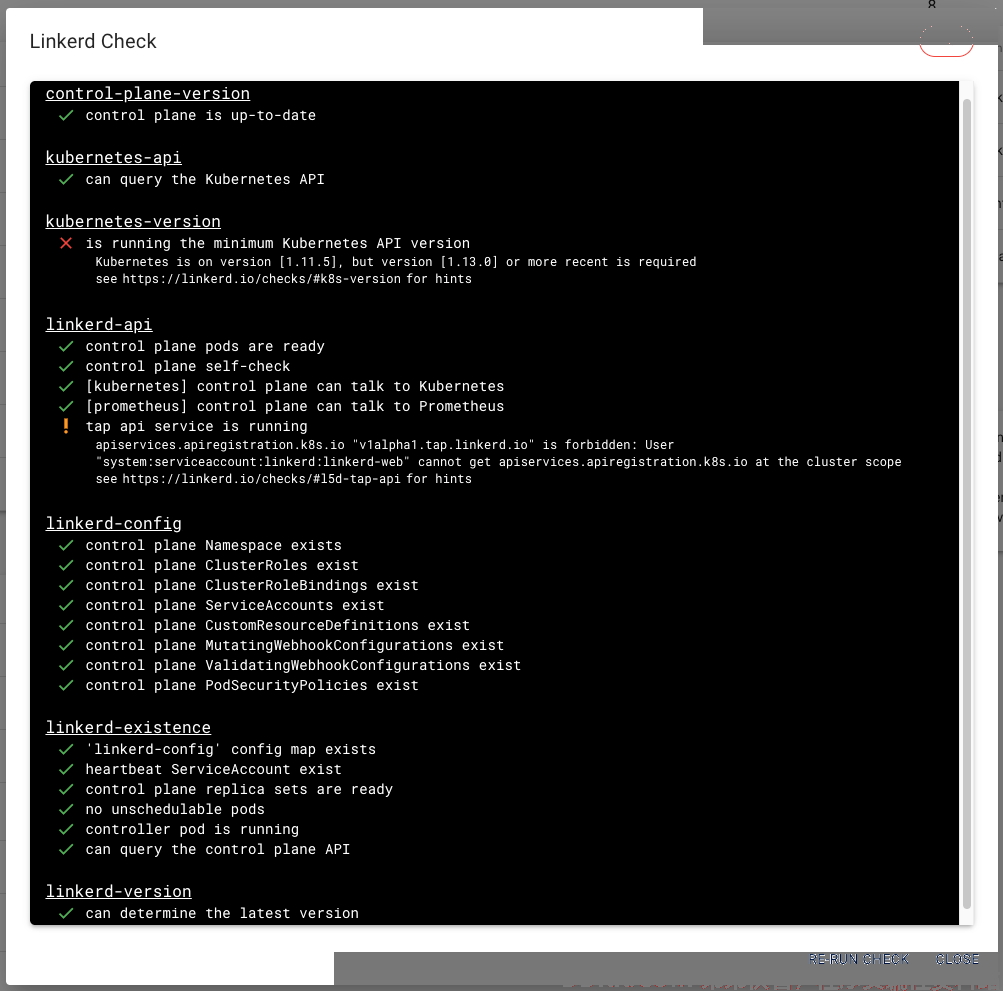Click the text 'control plane ClusterRoleBindings exist'
Image resolution: width=1003 pixels, height=991 pixels.
[x=252, y=585]
